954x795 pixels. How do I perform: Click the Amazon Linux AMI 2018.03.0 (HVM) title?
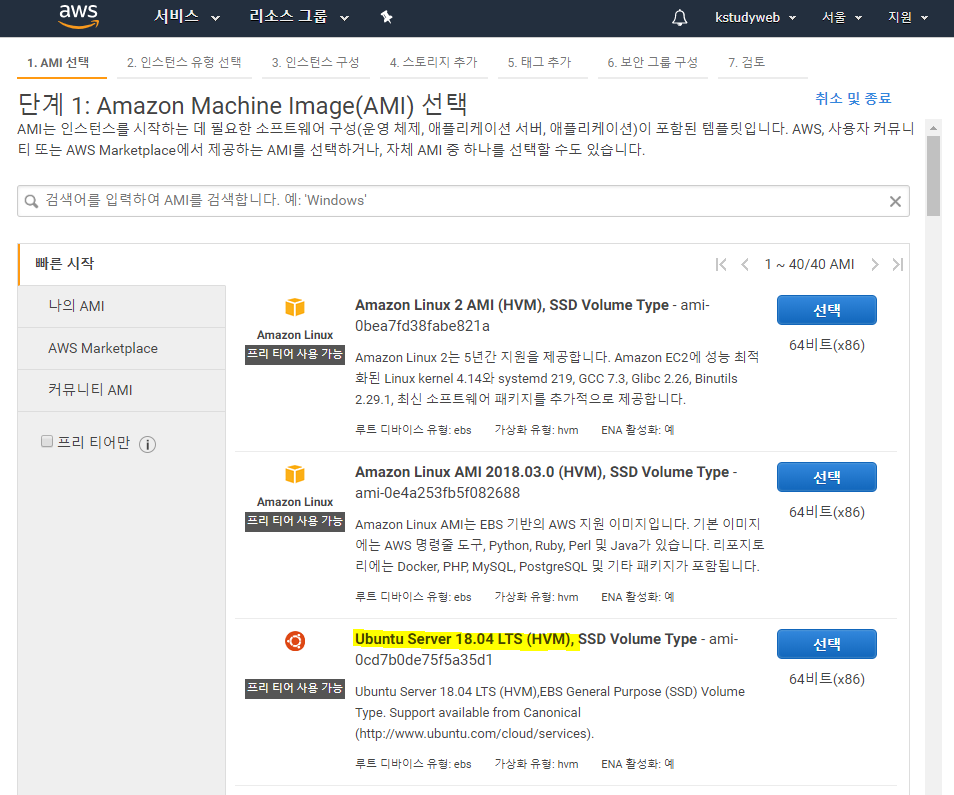point(542,472)
